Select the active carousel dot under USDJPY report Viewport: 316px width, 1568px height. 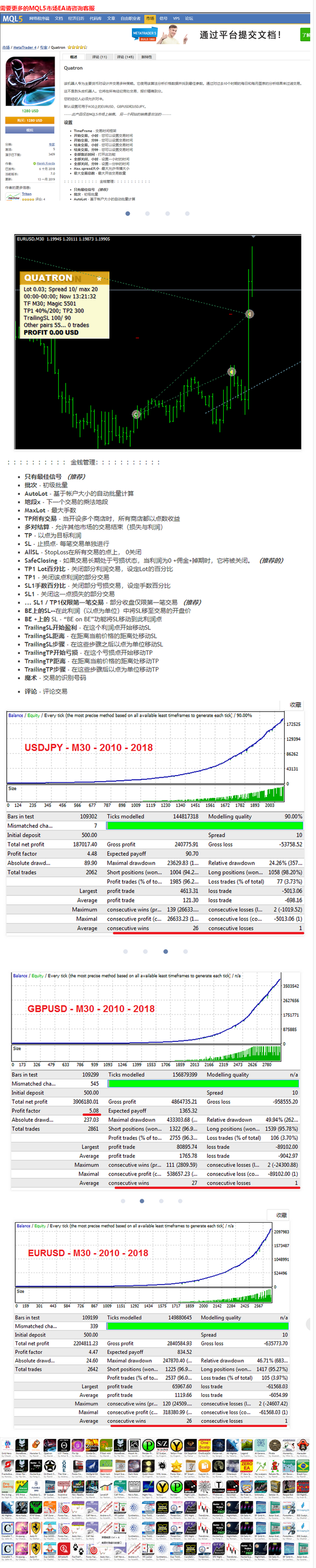[166, 951]
